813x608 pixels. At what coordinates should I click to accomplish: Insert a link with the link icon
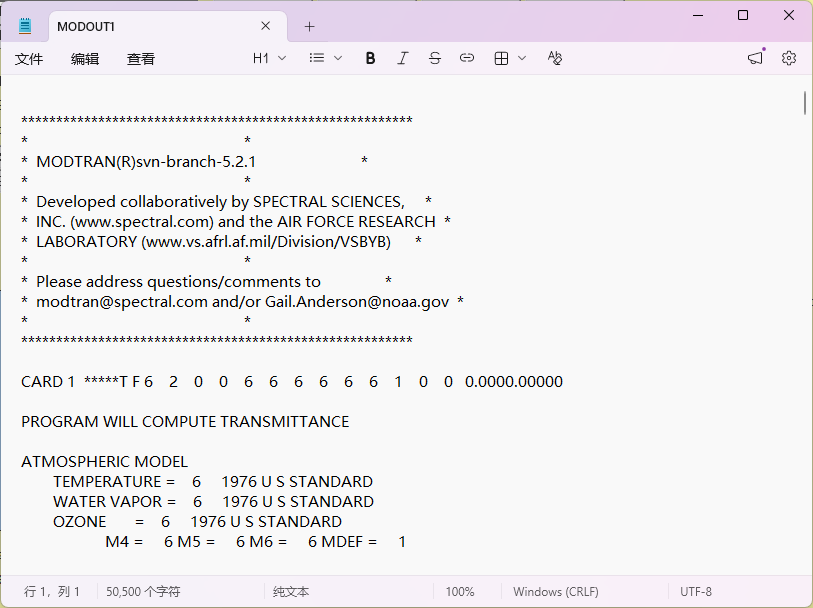pos(467,58)
